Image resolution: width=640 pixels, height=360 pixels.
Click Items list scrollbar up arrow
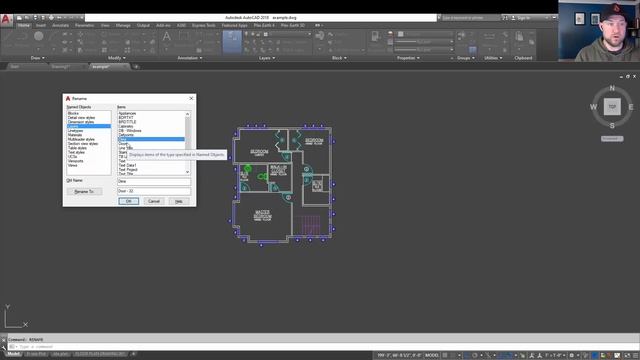tap(188, 114)
